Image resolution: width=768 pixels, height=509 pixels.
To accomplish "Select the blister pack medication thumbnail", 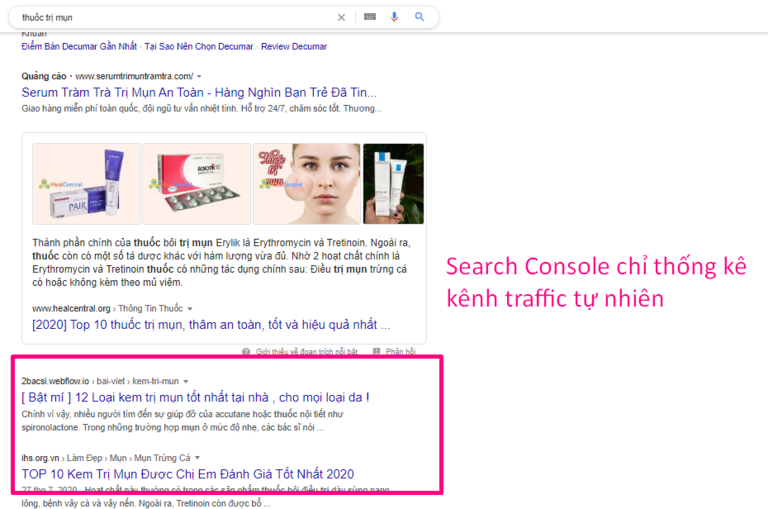I will [x=196, y=184].
